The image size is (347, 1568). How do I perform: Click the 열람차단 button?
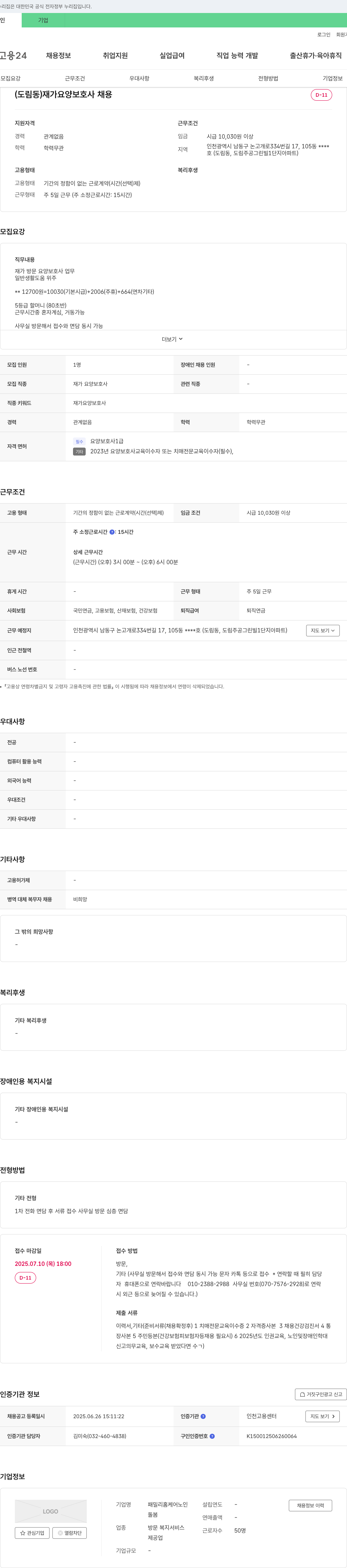click(x=69, y=1533)
